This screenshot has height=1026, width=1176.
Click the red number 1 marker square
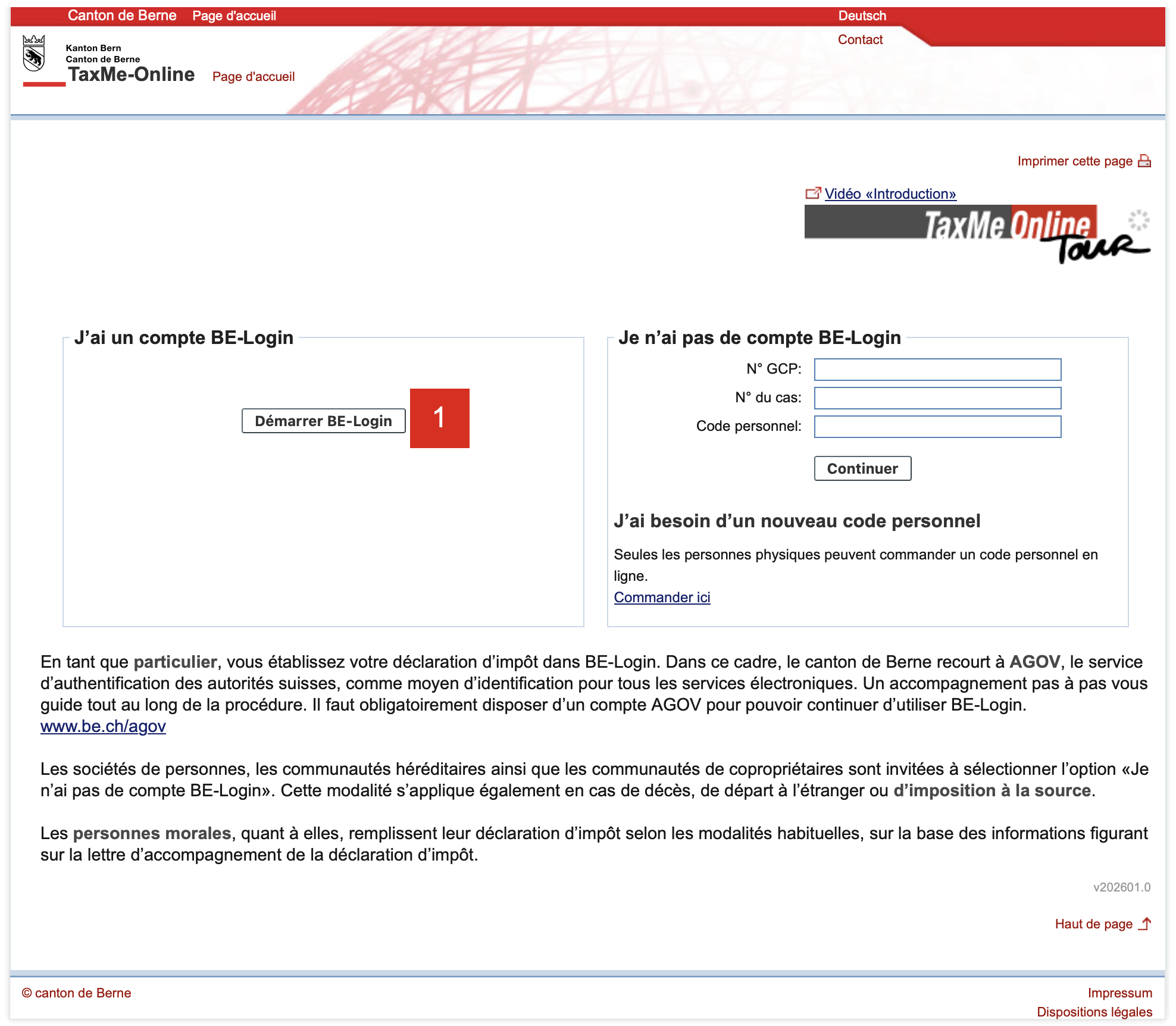click(439, 418)
